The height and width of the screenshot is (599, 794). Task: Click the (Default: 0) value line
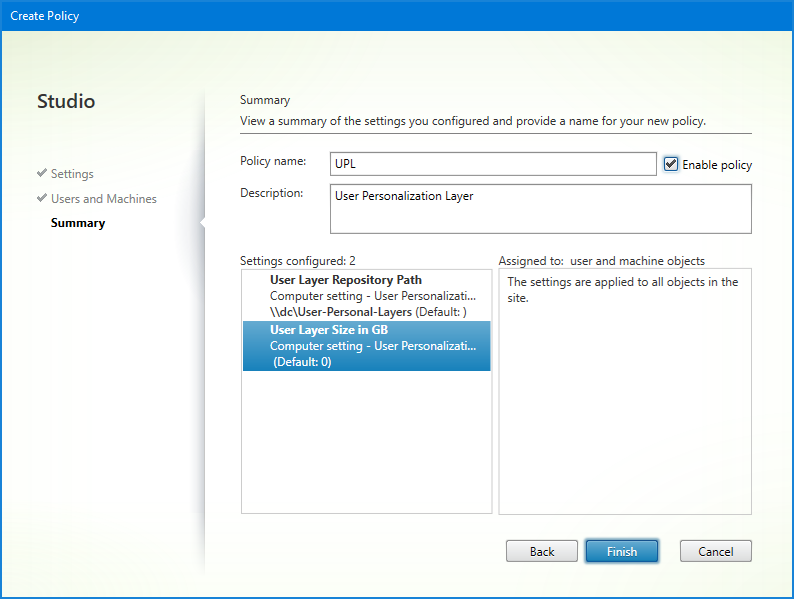click(x=302, y=361)
